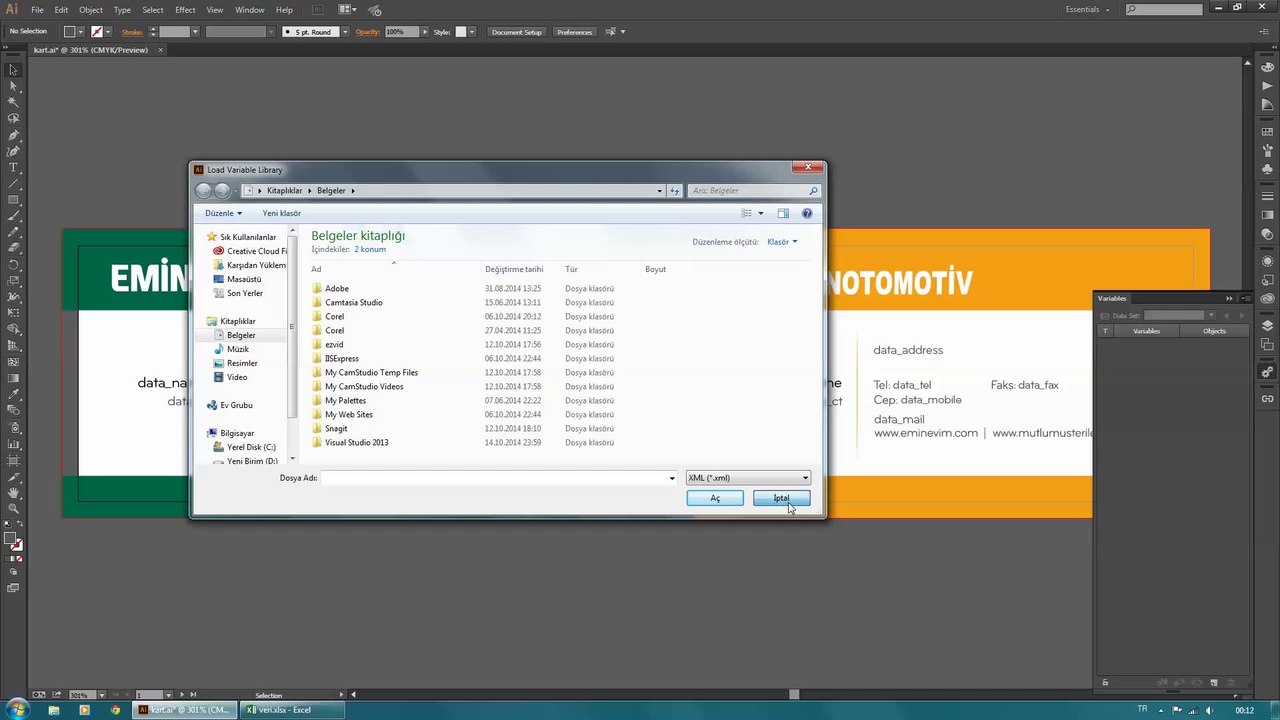The image size is (1280, 720).
Task: Click the İptal button to cancel
Action: pos(781,498)
